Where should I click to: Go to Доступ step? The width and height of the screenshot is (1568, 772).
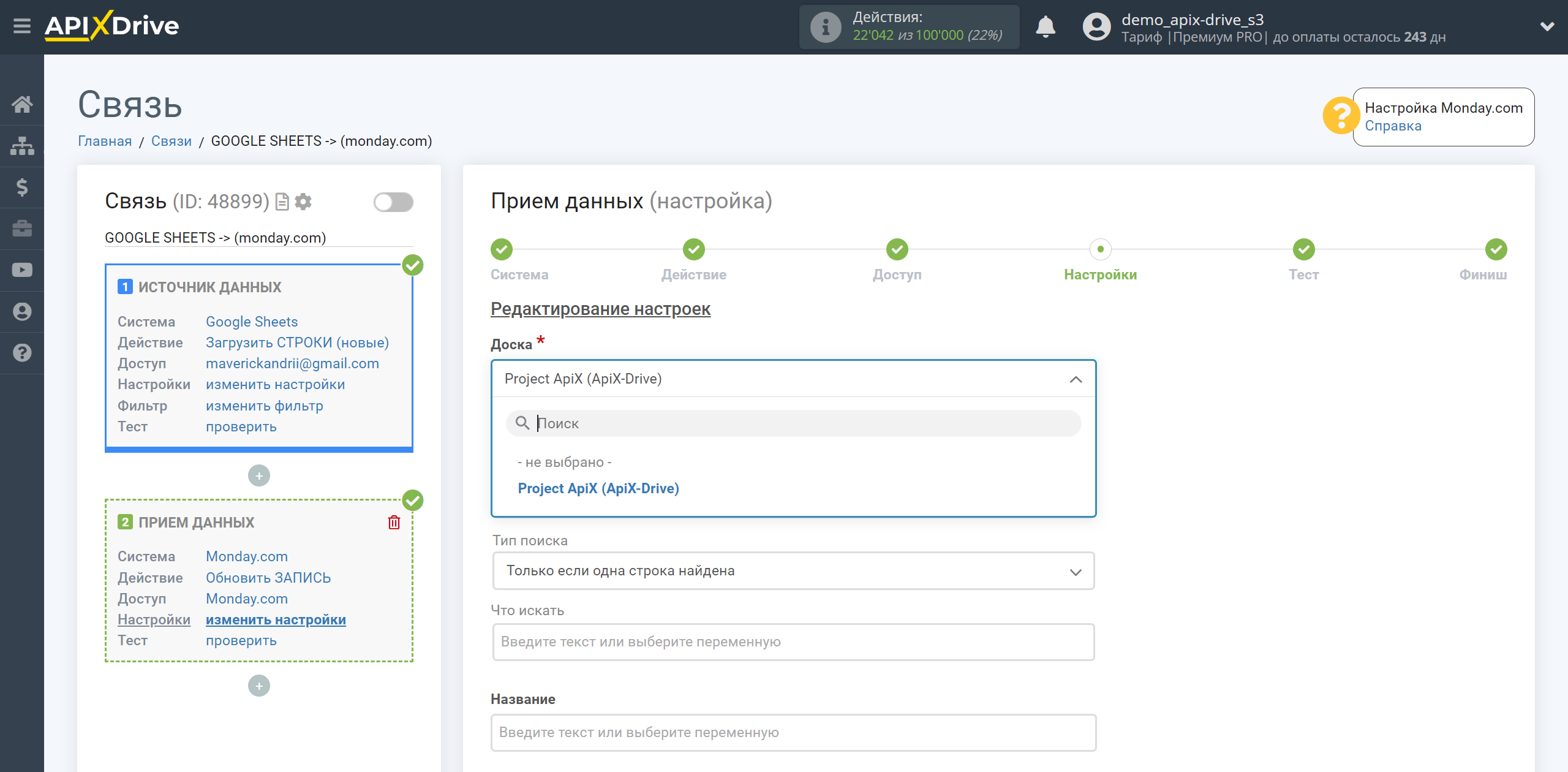pos(897,249)
